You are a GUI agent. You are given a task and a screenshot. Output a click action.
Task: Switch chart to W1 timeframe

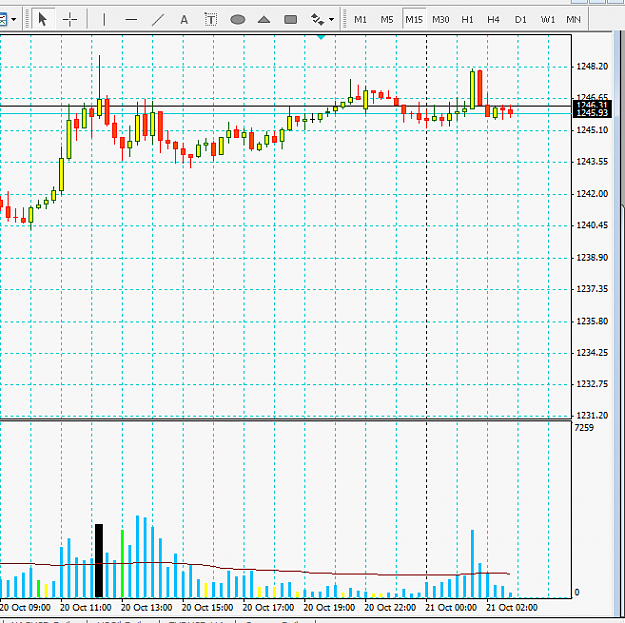click(x=548, y=20)
